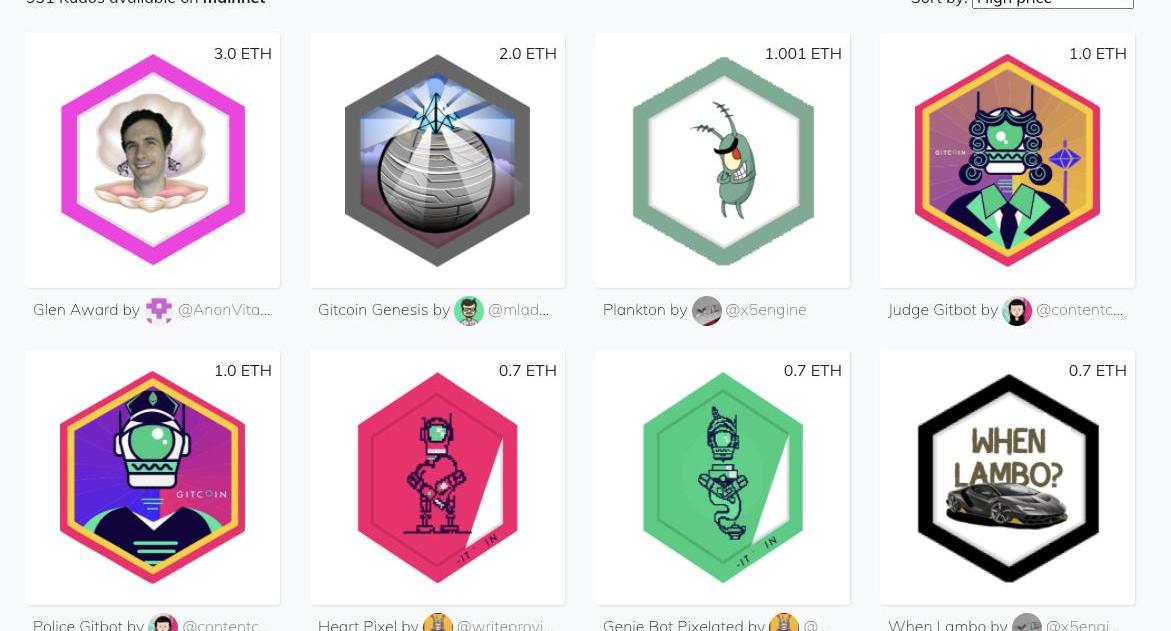Viewport: 1171px width, 631px height.
Task: Open the @AnonVita profile link
Action: pos(224,310)
